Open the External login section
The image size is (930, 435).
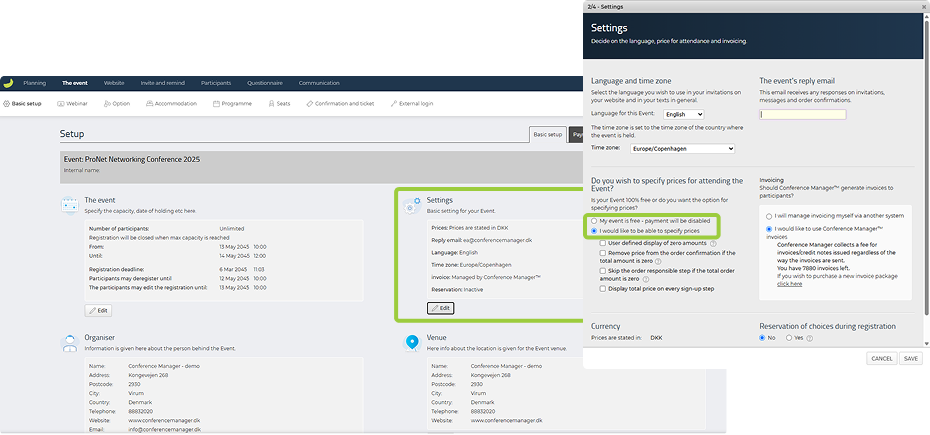[412, 103]
